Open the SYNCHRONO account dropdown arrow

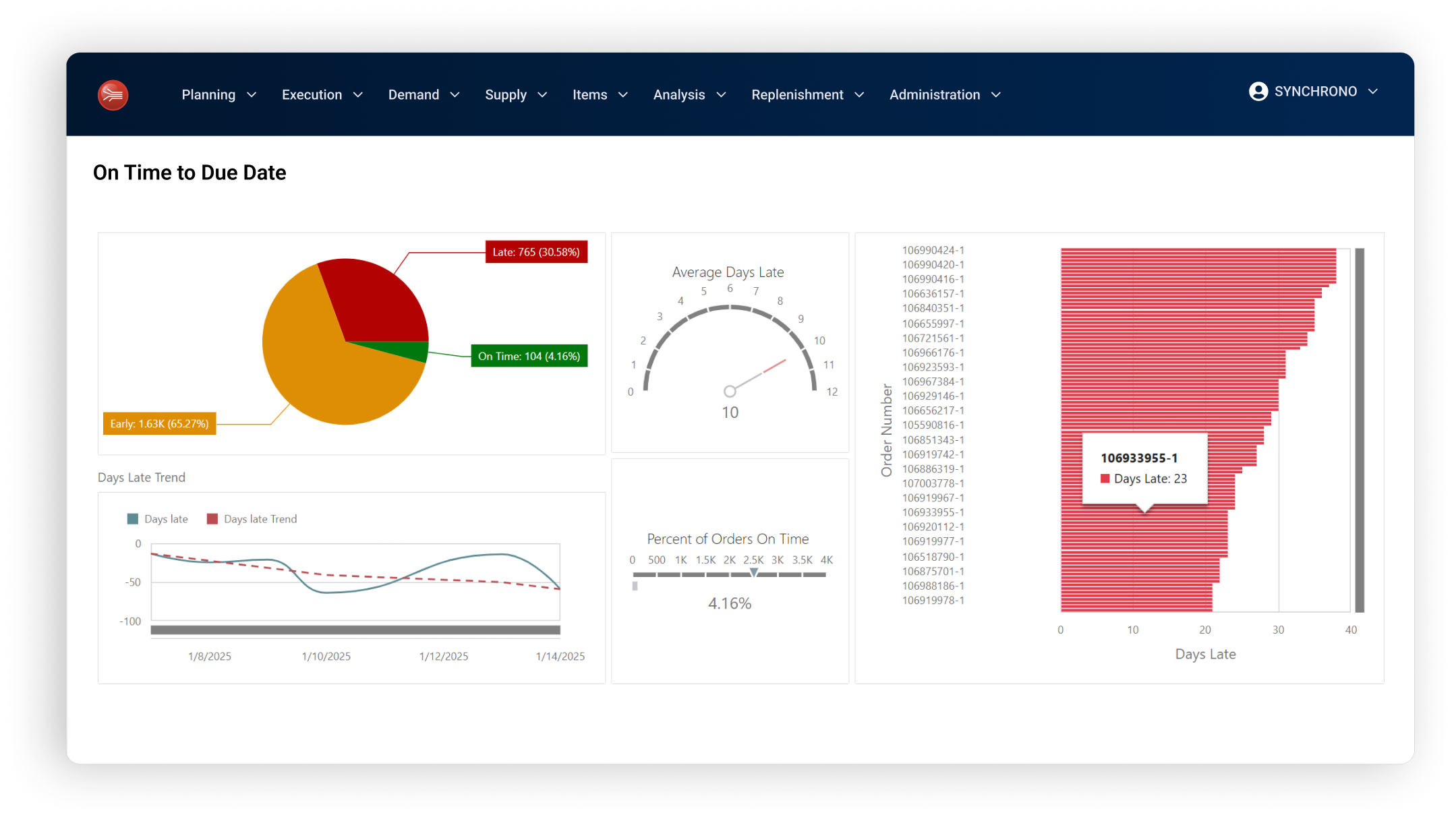click(1372, 92)
